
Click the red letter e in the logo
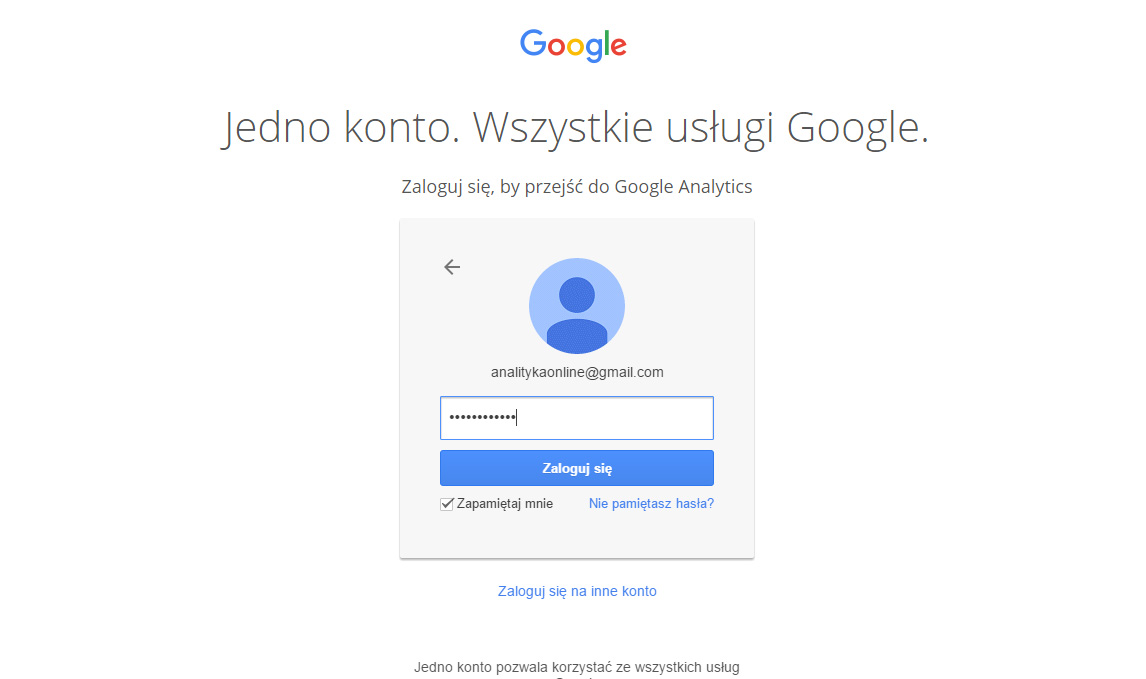(x=618, y=47)
